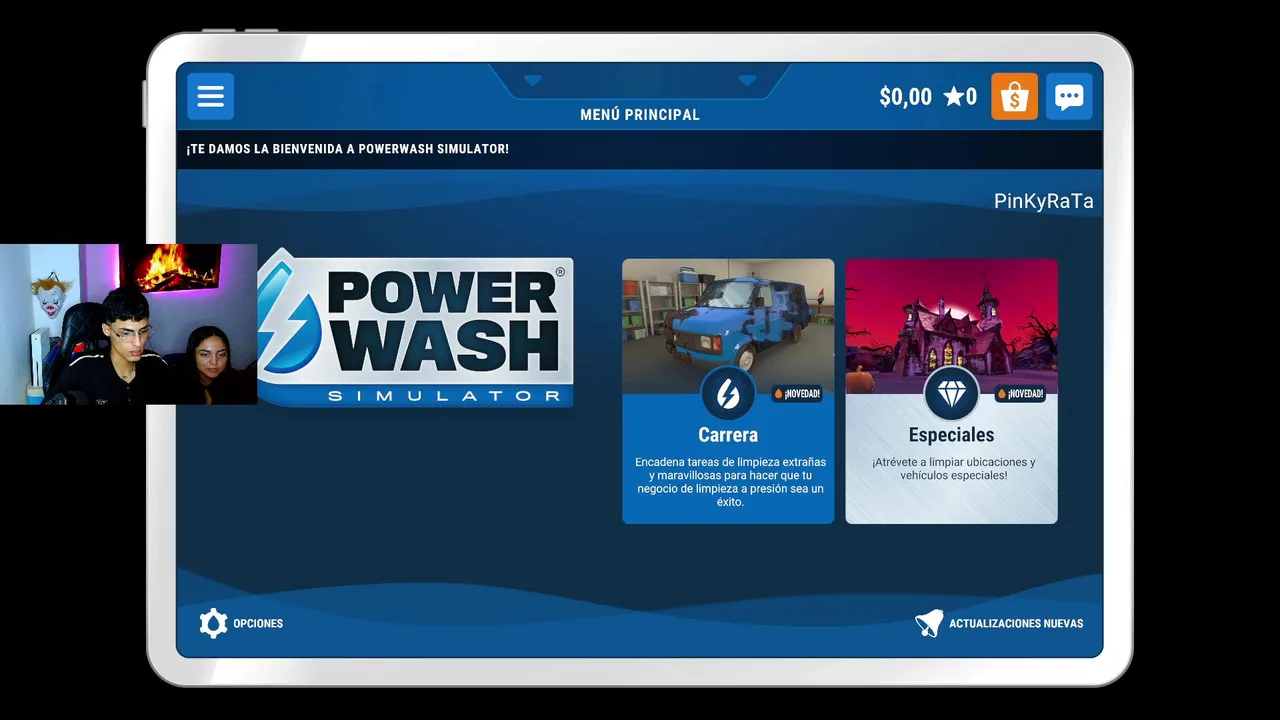Click the PowerWash Simulator logo
Viewport: 1280px width, 720px height.
coord(415,327)
